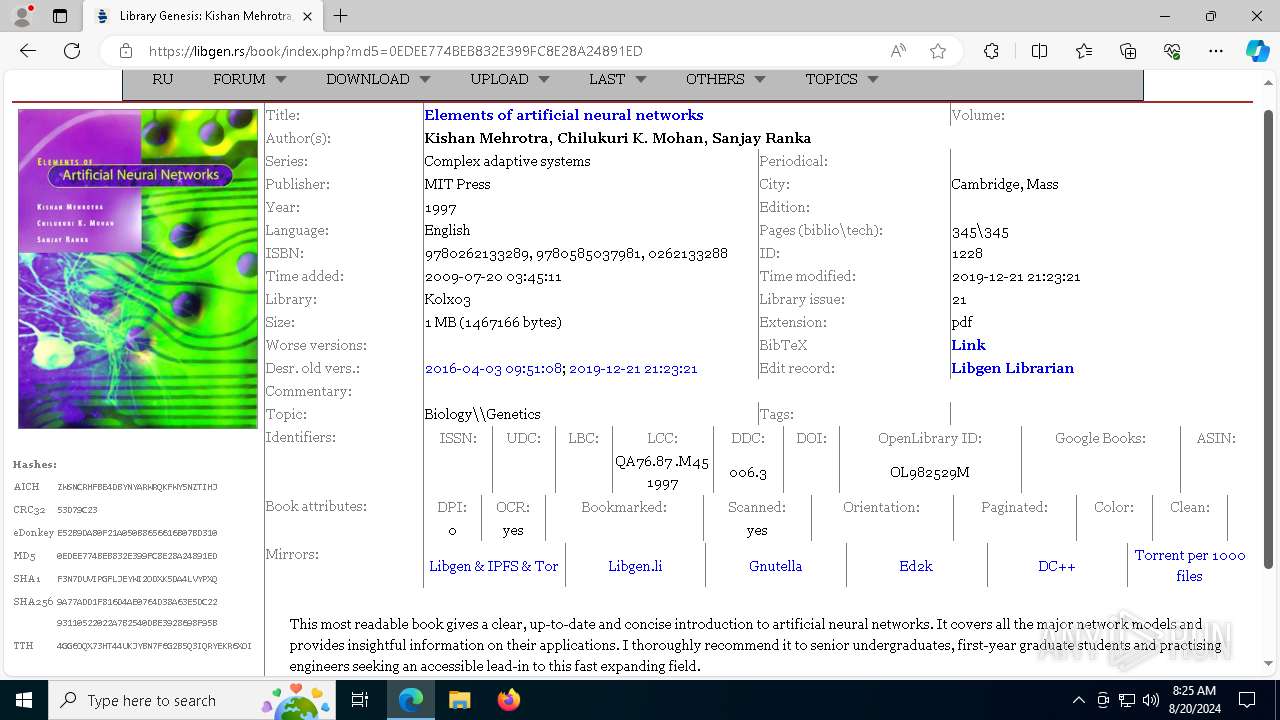
Task: Open BibTeX Link
Action: (968, 345)
